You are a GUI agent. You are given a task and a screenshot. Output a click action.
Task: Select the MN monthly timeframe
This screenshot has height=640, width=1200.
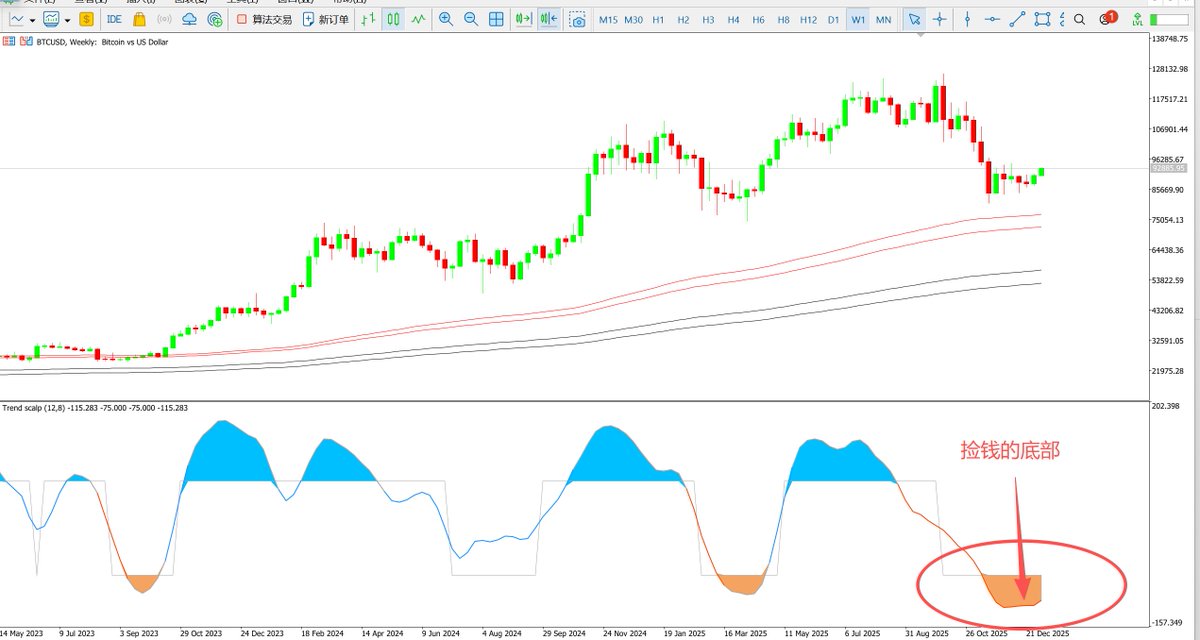pyautogui.click(x=883, y=20)
